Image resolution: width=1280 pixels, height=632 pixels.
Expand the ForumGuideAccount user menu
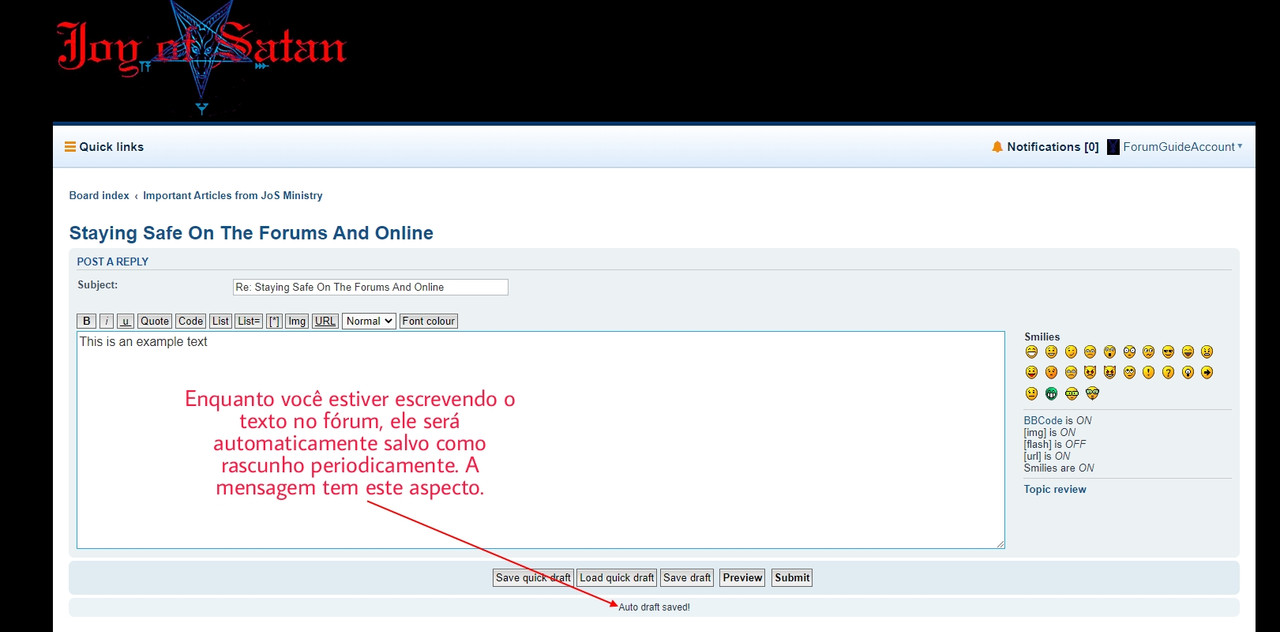tap(1182, 147)
